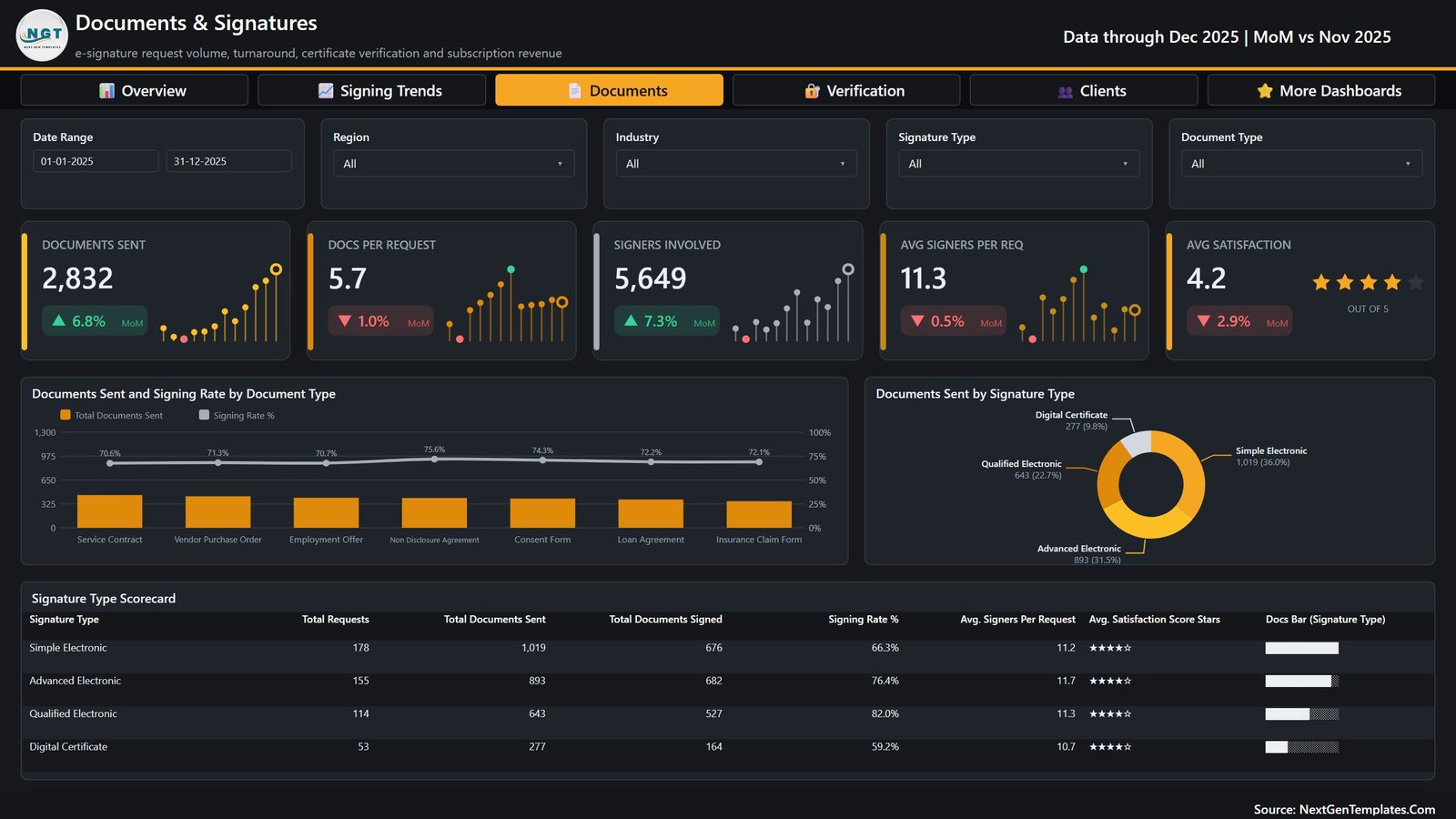Select the Documents tab

[x=609, y=90]
